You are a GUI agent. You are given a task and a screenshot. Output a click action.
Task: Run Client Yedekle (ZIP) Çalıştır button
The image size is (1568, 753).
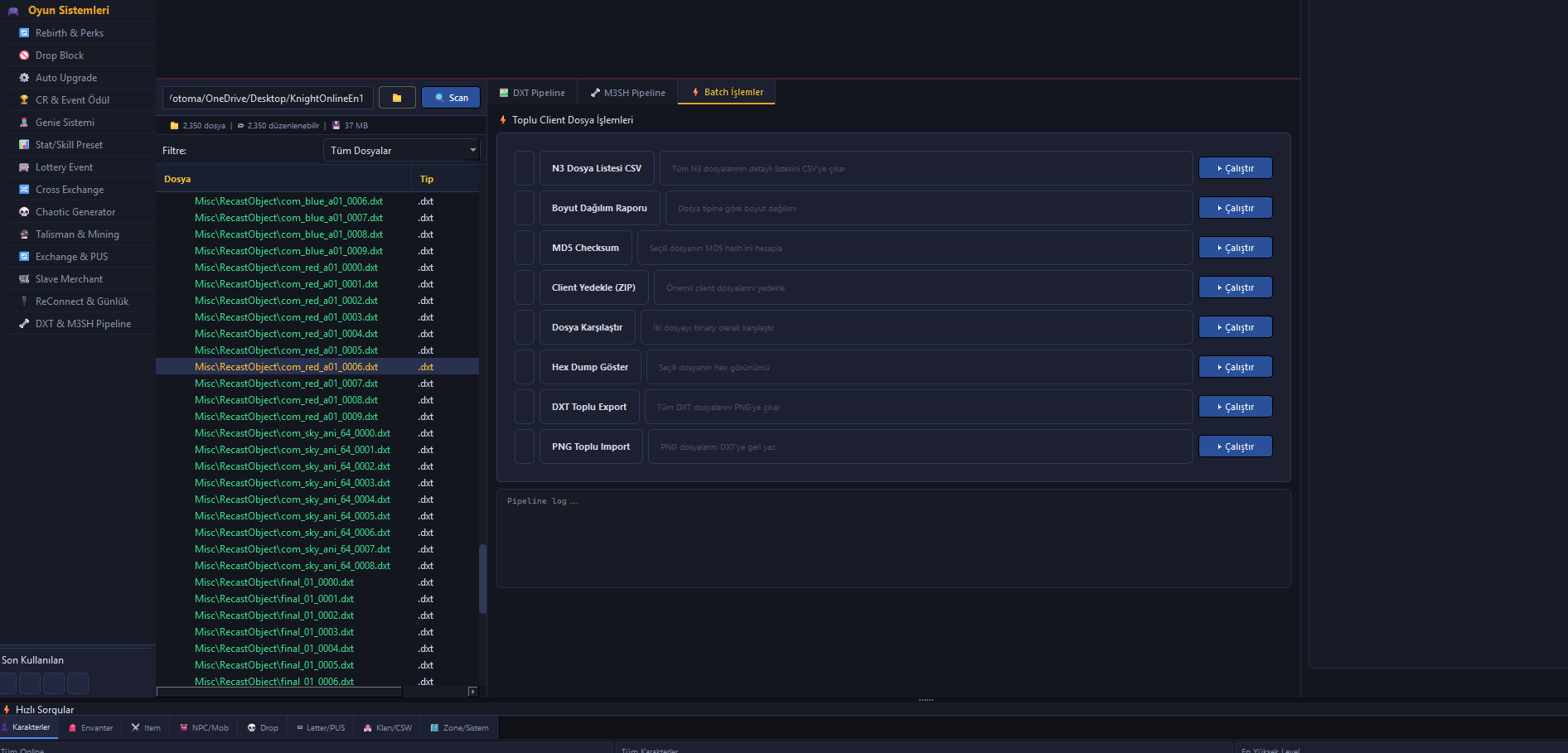[1235, 287]
